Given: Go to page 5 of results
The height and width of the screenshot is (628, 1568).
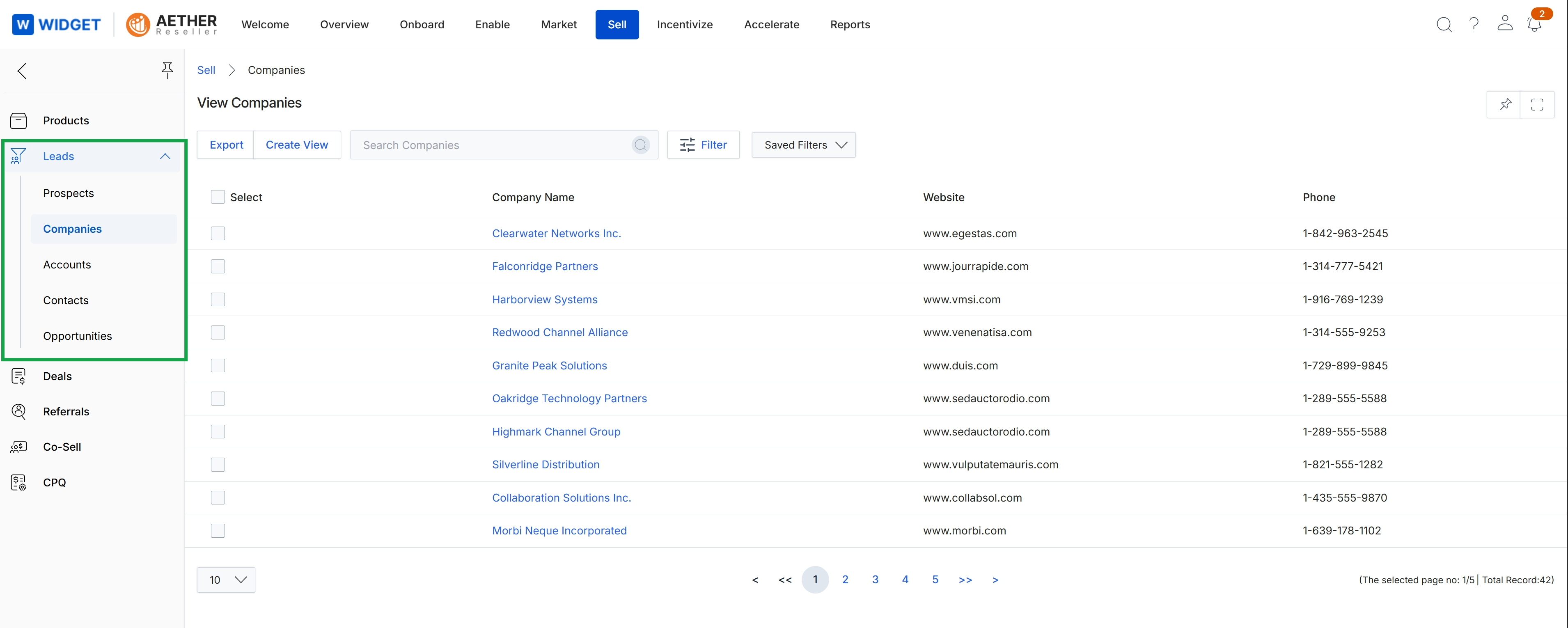Looking at the screenshot, I should click(x=935, y=580).
